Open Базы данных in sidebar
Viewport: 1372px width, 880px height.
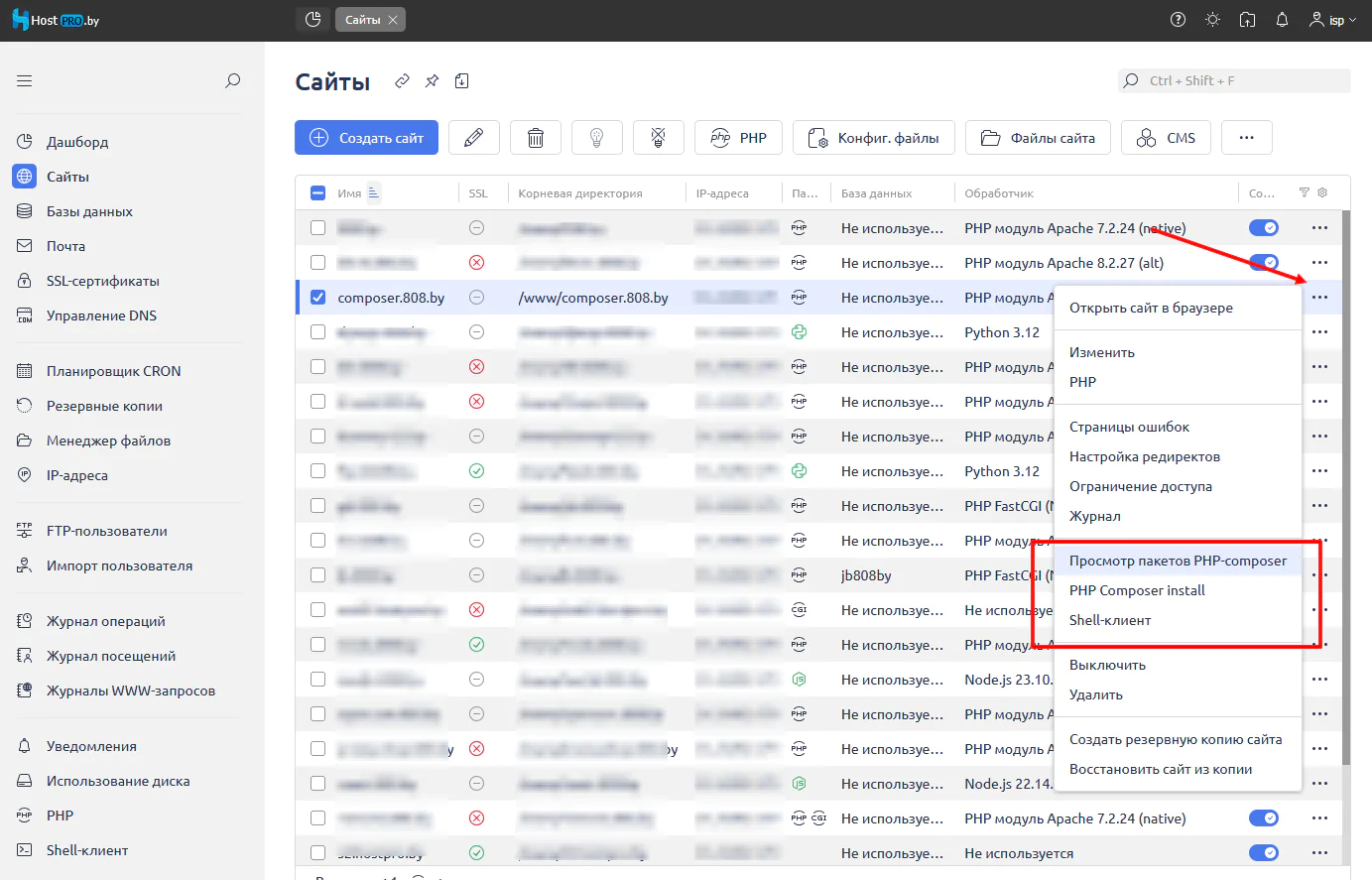tap(89, 211)
